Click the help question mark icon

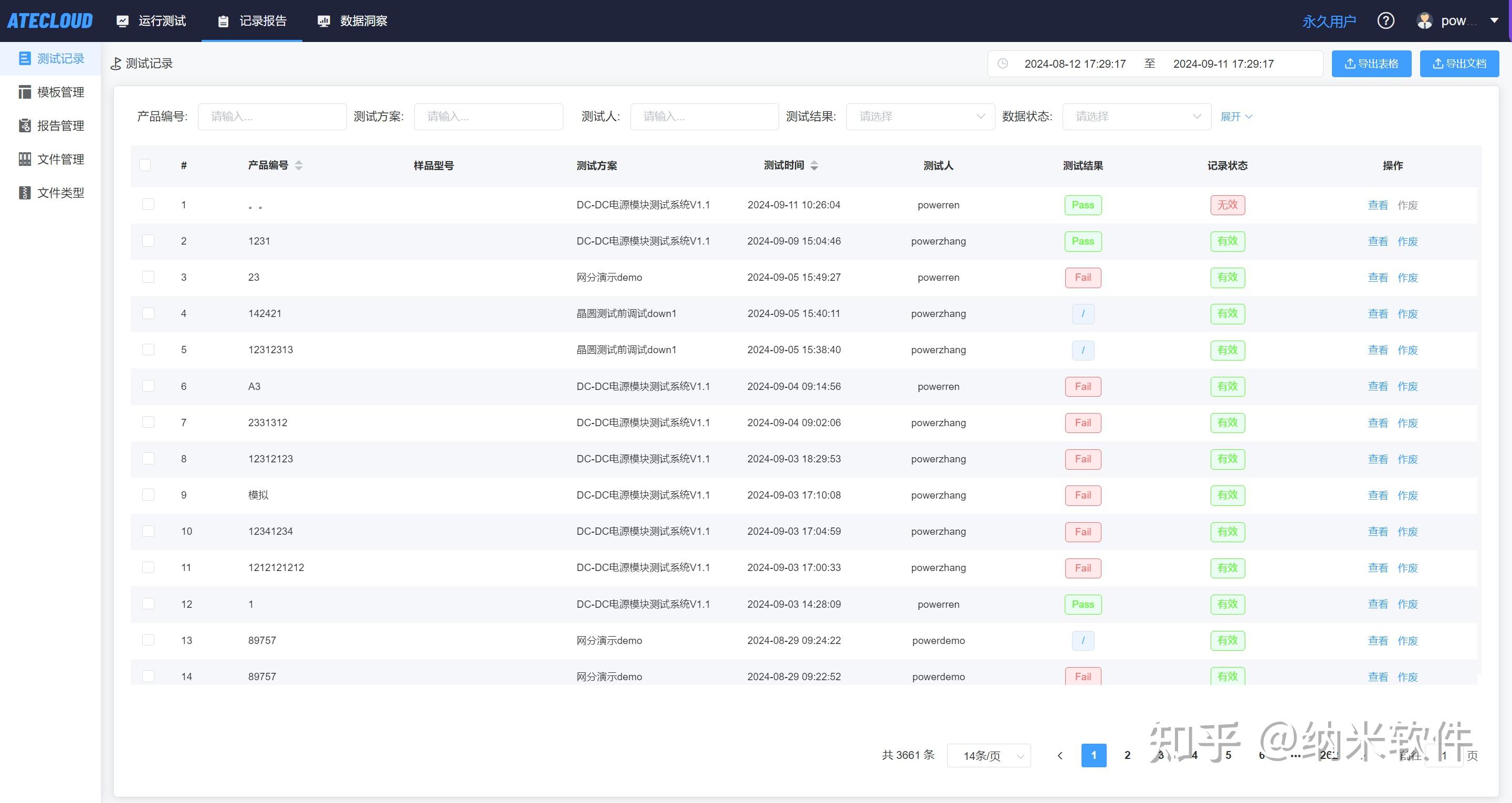(1385, 21)
